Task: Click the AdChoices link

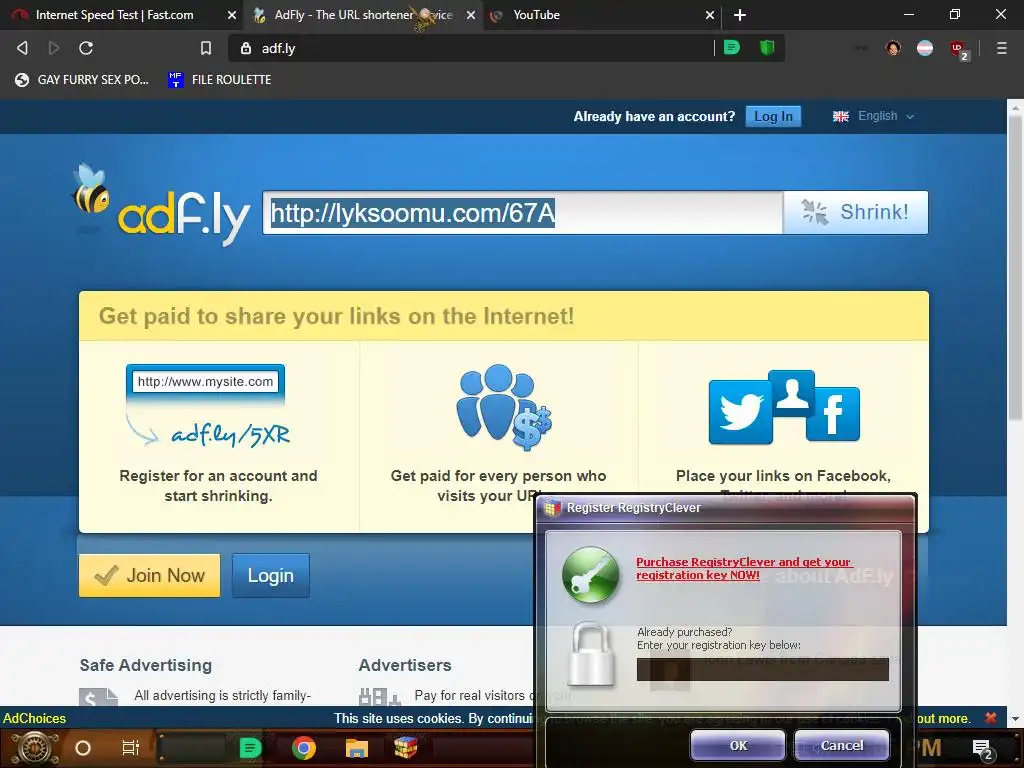Action: coord(35,718)
